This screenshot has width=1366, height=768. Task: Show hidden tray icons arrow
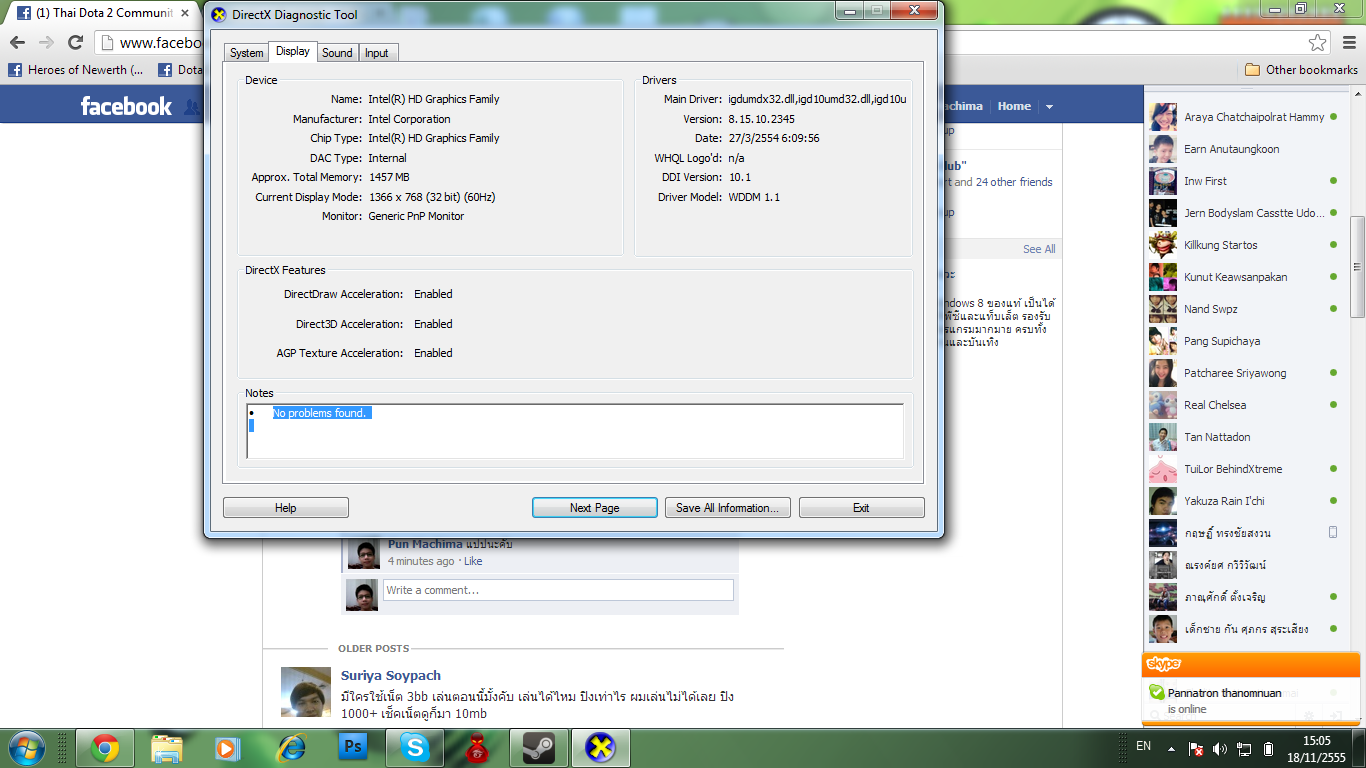[x=1171, y=748]
